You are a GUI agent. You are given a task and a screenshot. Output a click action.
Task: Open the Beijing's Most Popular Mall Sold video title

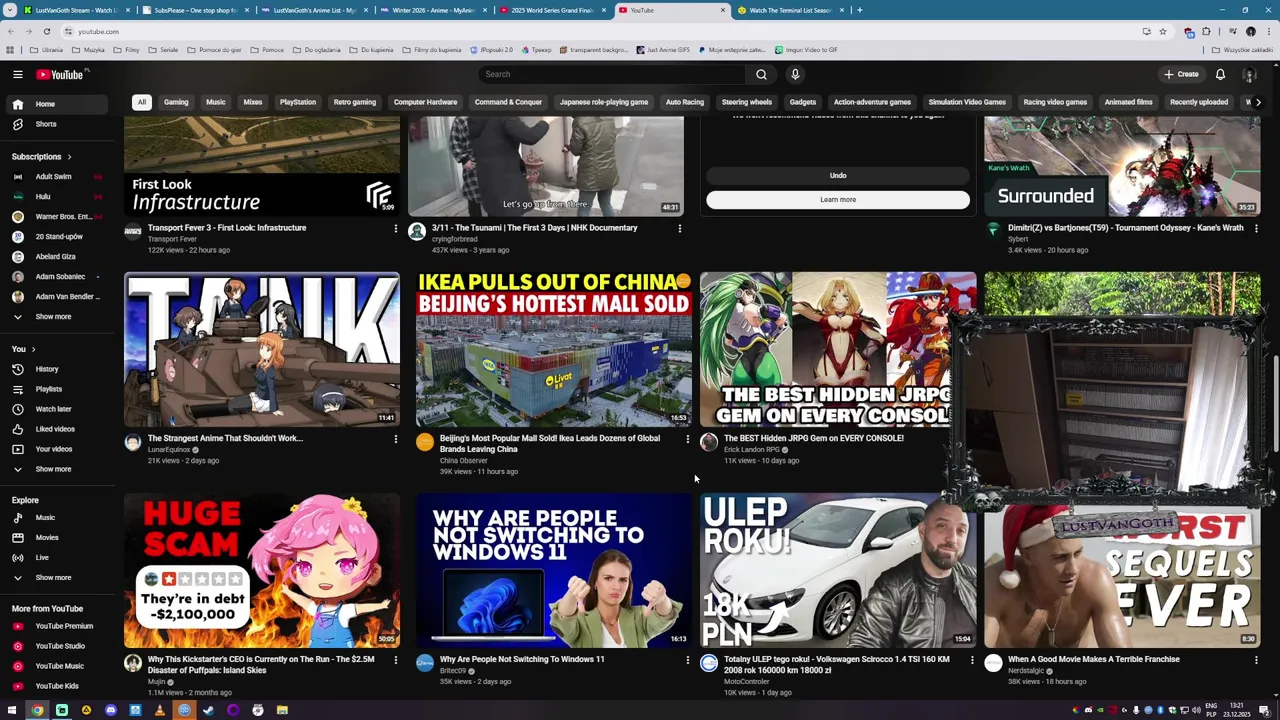coord(550,444)
